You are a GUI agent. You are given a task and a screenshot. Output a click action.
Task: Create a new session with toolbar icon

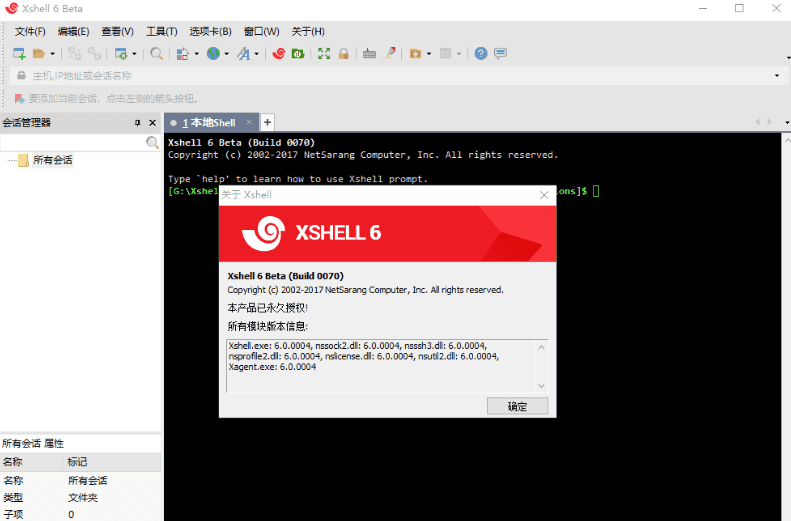coord(19,53)
